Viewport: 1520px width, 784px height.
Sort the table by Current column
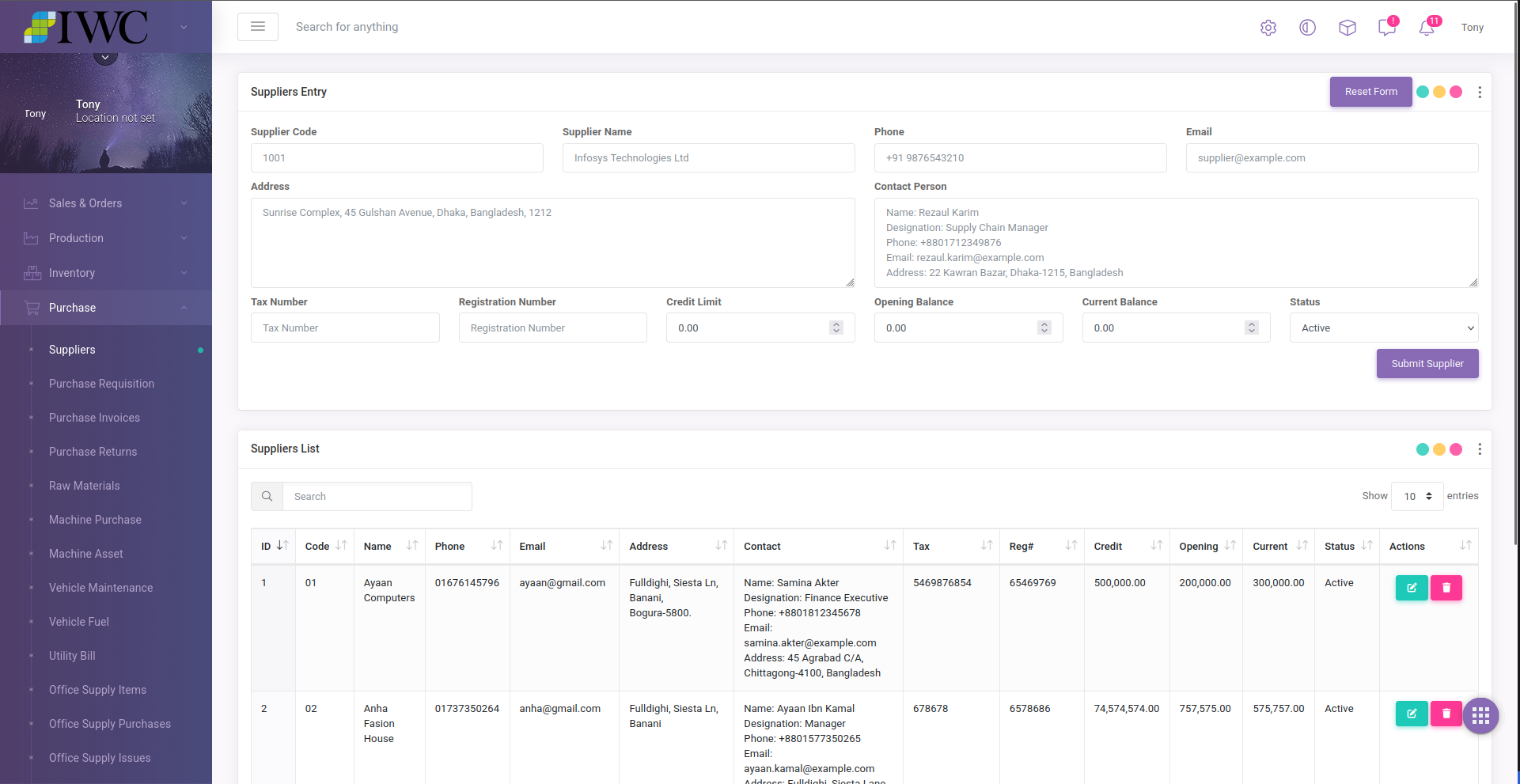click(1279, 546)
